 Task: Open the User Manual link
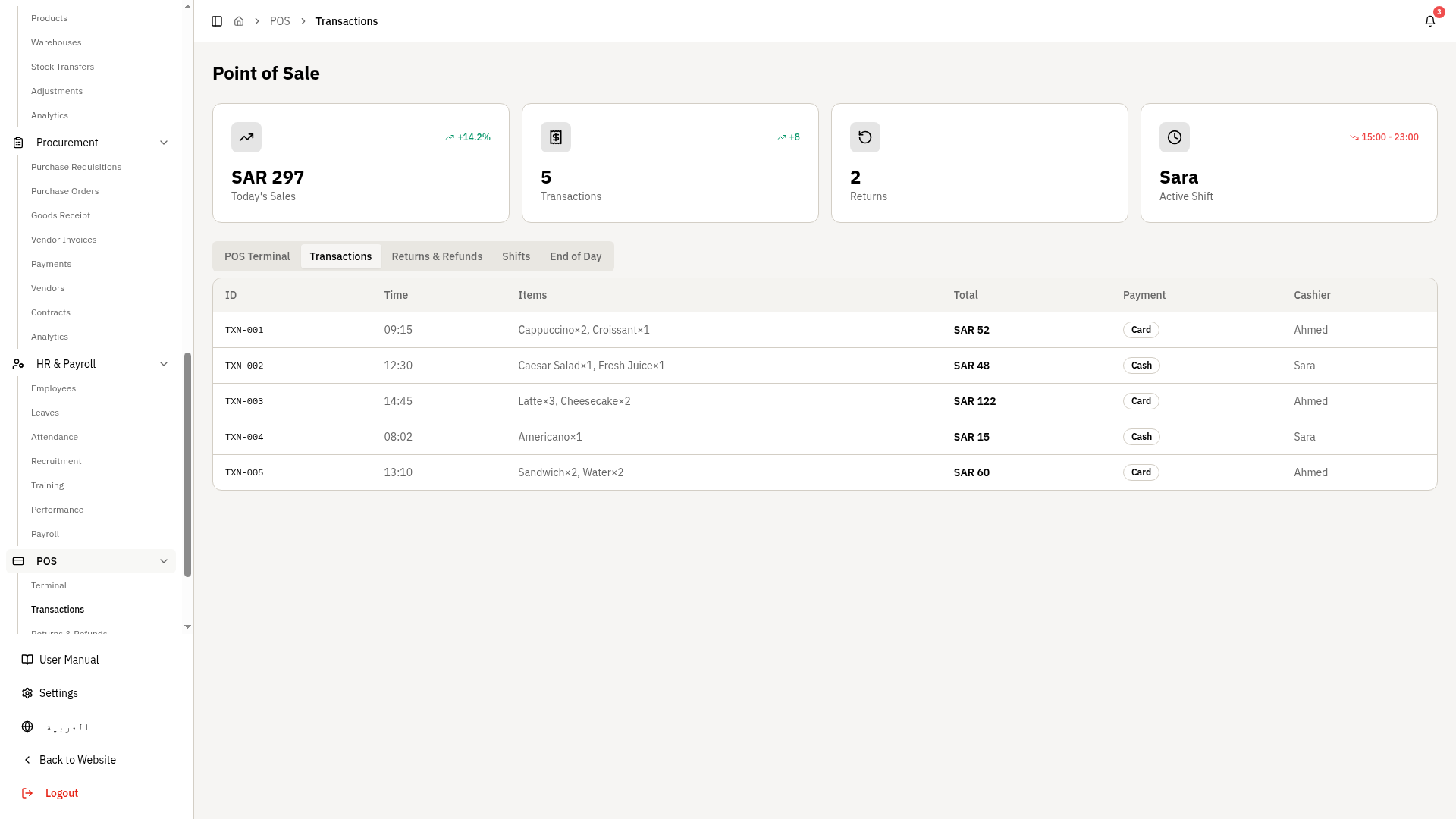click(x=69, y=660)
